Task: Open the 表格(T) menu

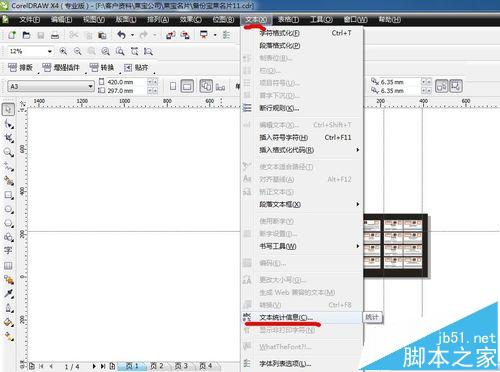Action: [288, 20]
